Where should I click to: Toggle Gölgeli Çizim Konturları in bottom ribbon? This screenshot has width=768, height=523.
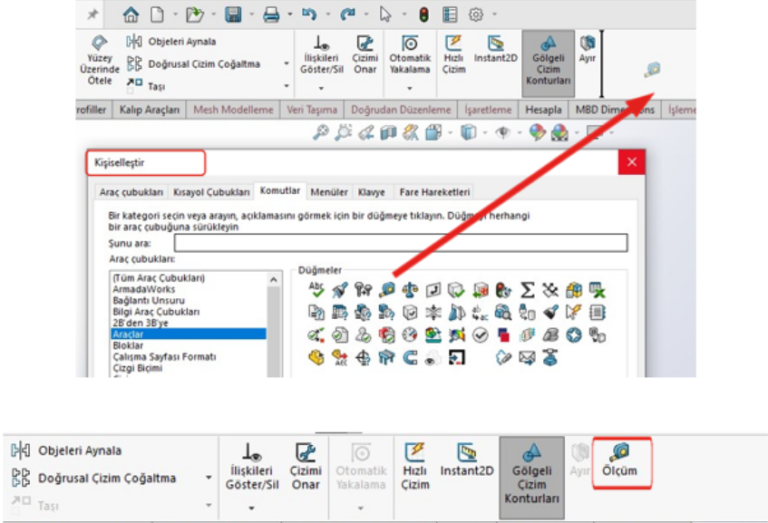click(x=531, y=472)
